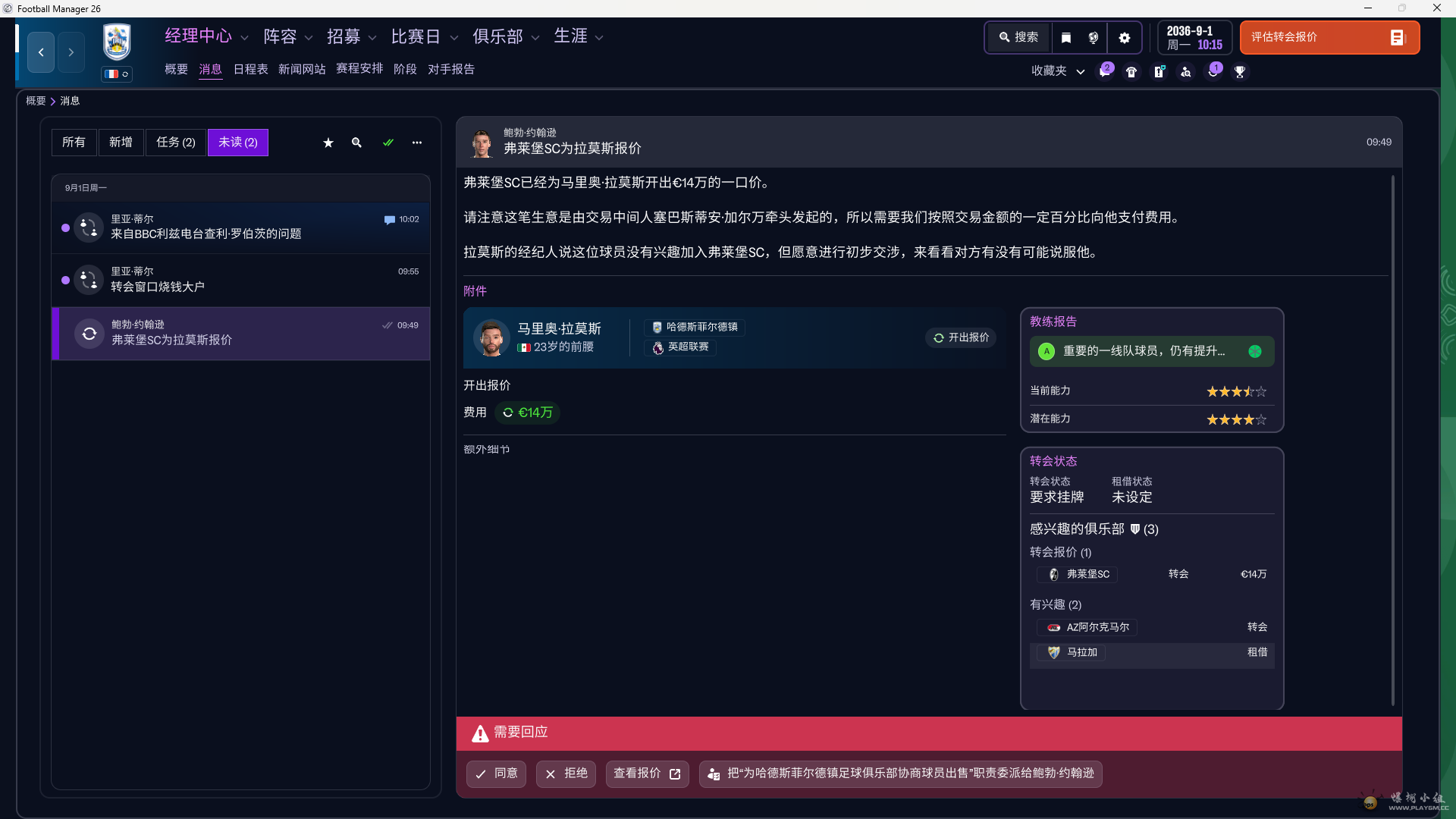This screenshot has height=819, width=1456.
Task: Open the 对手报告 subtab
Action: click(451, 69)
